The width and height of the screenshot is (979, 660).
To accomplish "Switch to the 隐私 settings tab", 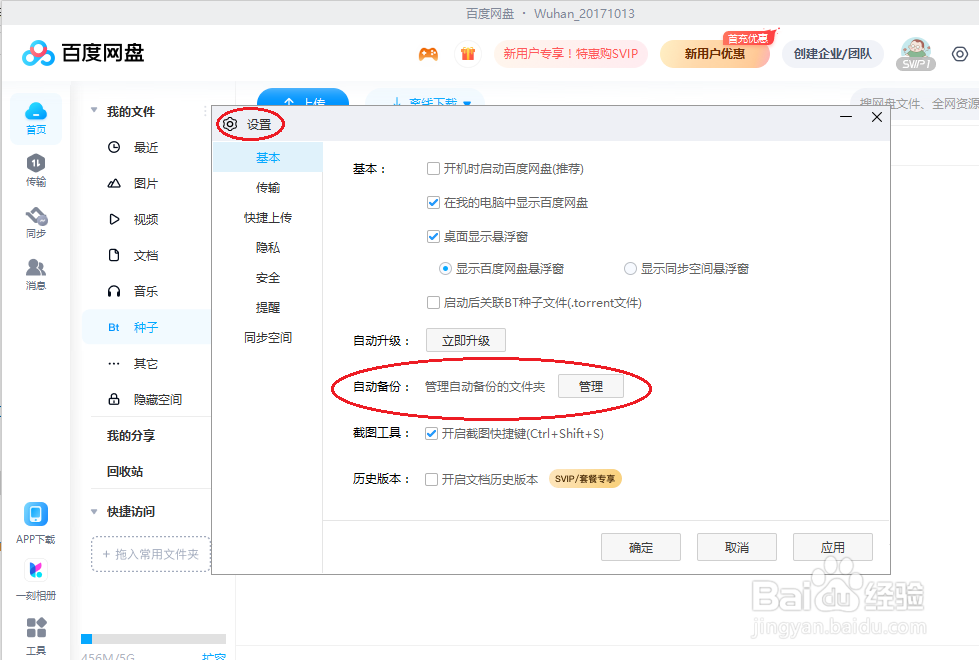I will pyautogui.click(x=268, y=248).
